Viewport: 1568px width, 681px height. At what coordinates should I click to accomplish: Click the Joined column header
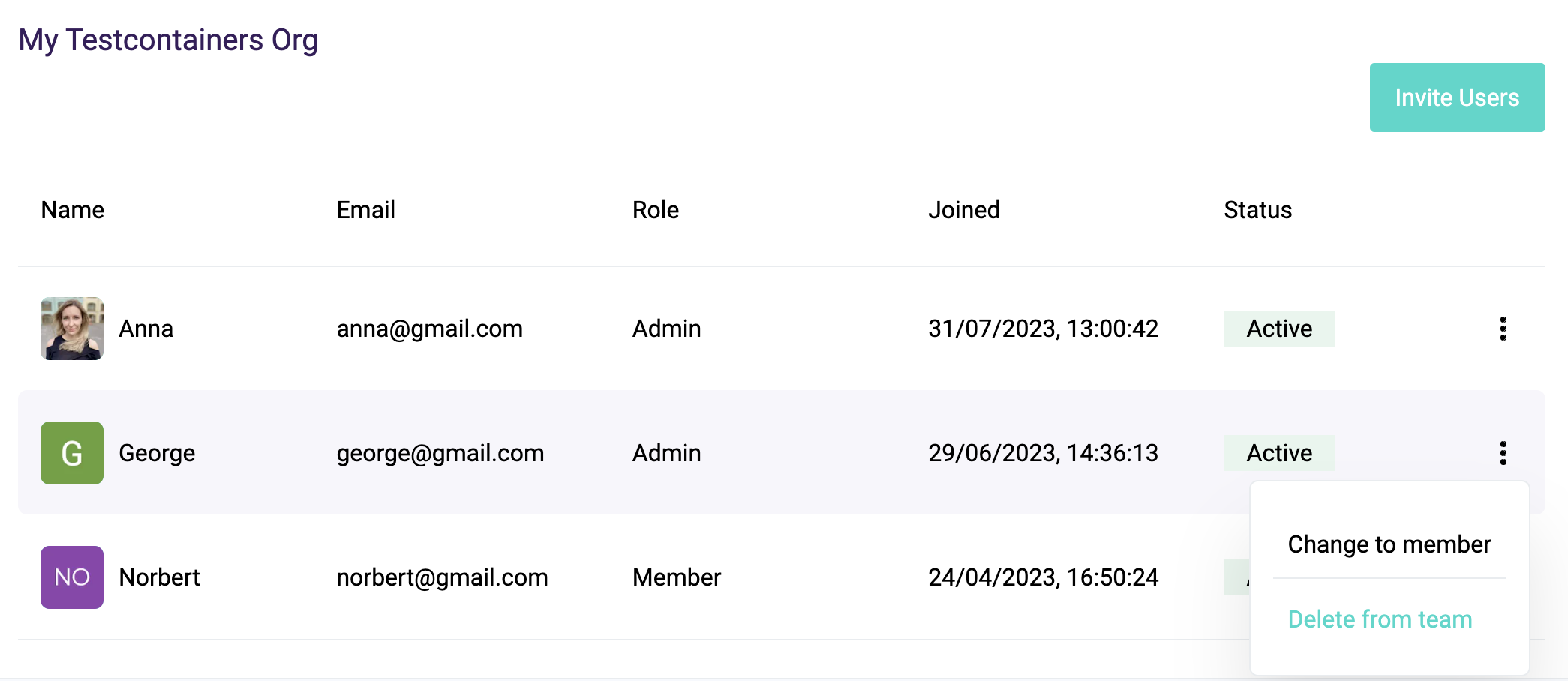point(964,210)
